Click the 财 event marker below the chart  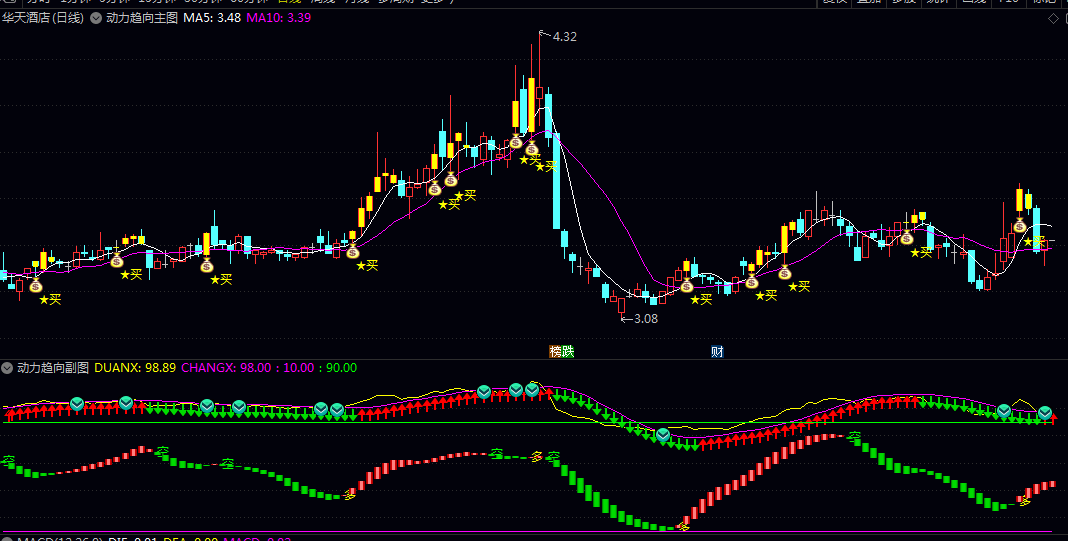click(717, 352)
